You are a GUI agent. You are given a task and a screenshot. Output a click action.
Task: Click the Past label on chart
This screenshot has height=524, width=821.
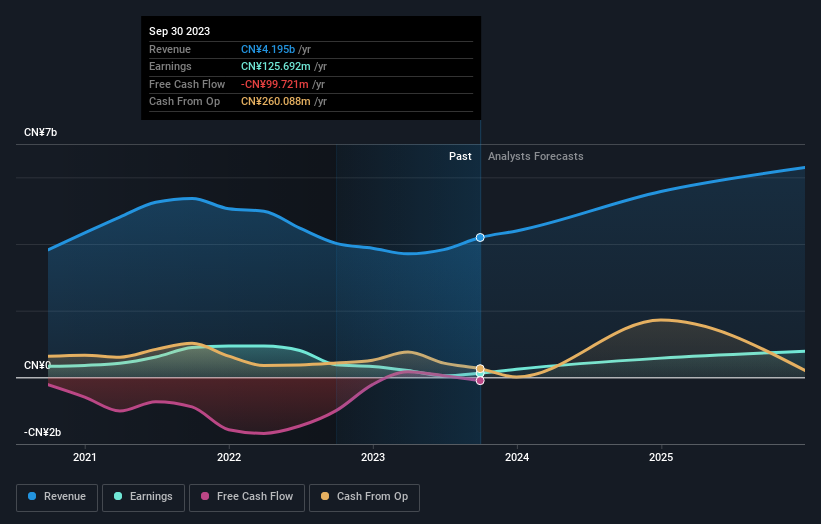tap(460, 157)
